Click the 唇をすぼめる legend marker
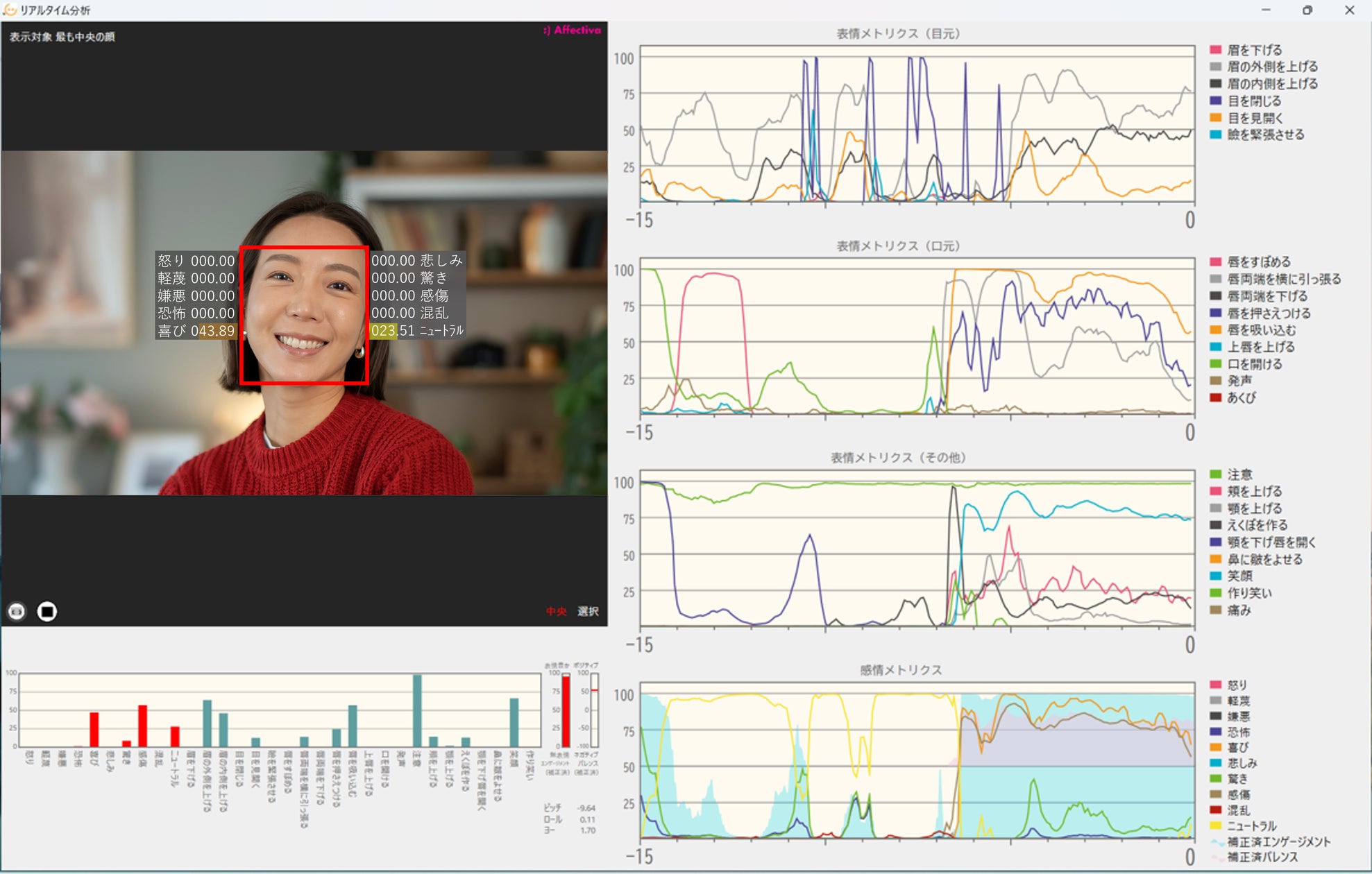 pos(1215,262)
